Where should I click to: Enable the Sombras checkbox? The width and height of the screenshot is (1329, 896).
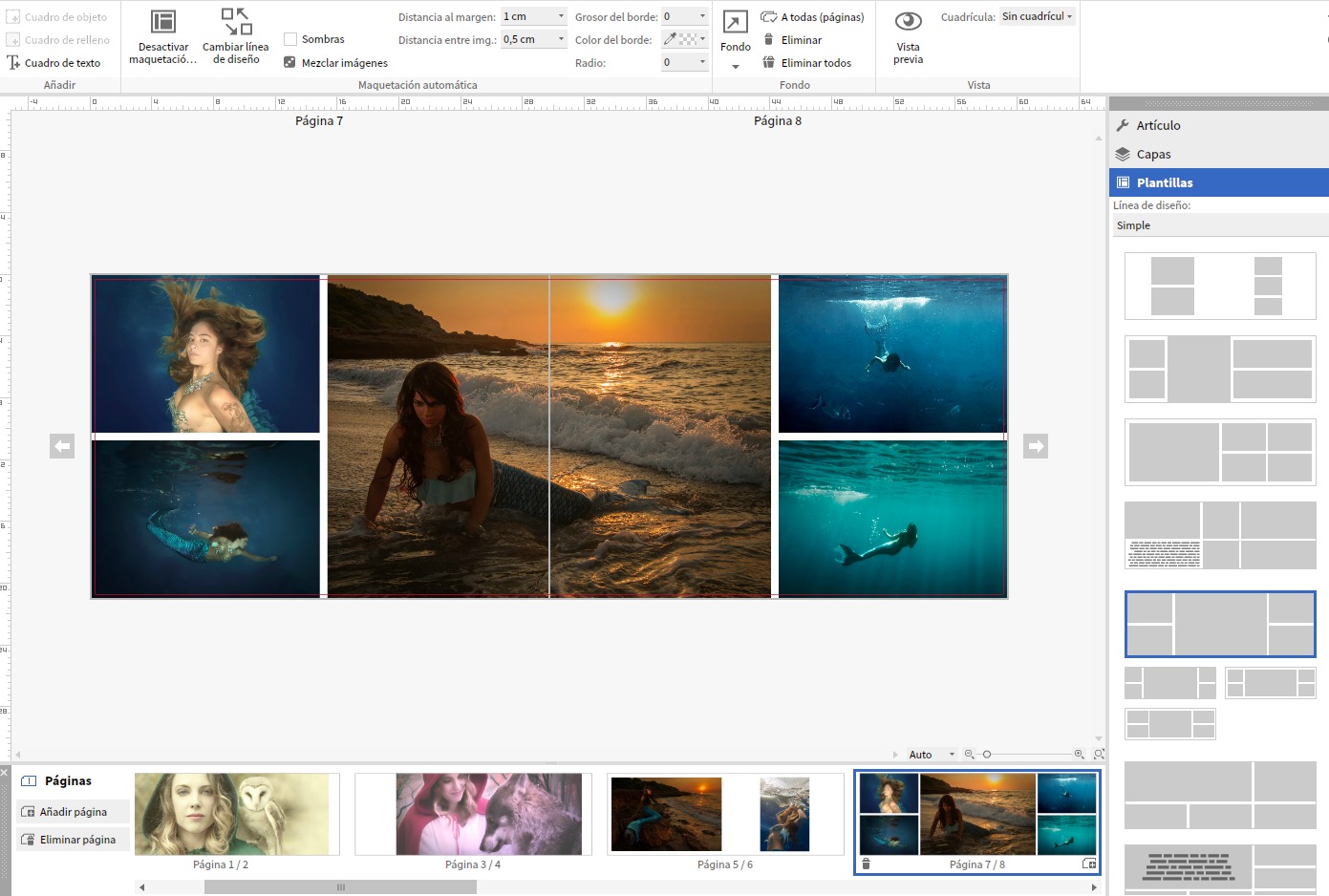pyautogui.click(x=290, y=39)
